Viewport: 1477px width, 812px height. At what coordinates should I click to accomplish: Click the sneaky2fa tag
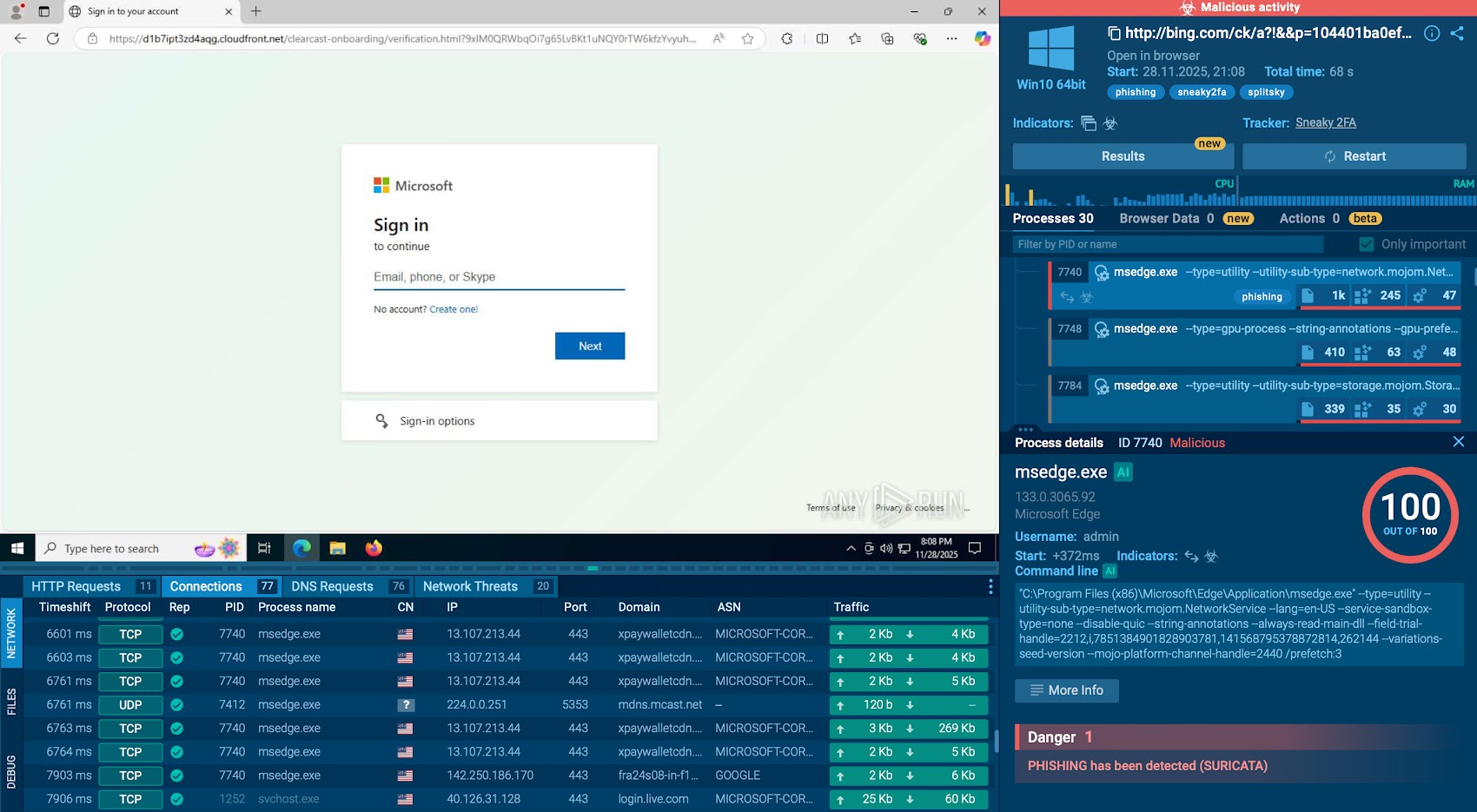pyautogui.click(x=1202, y=92)
